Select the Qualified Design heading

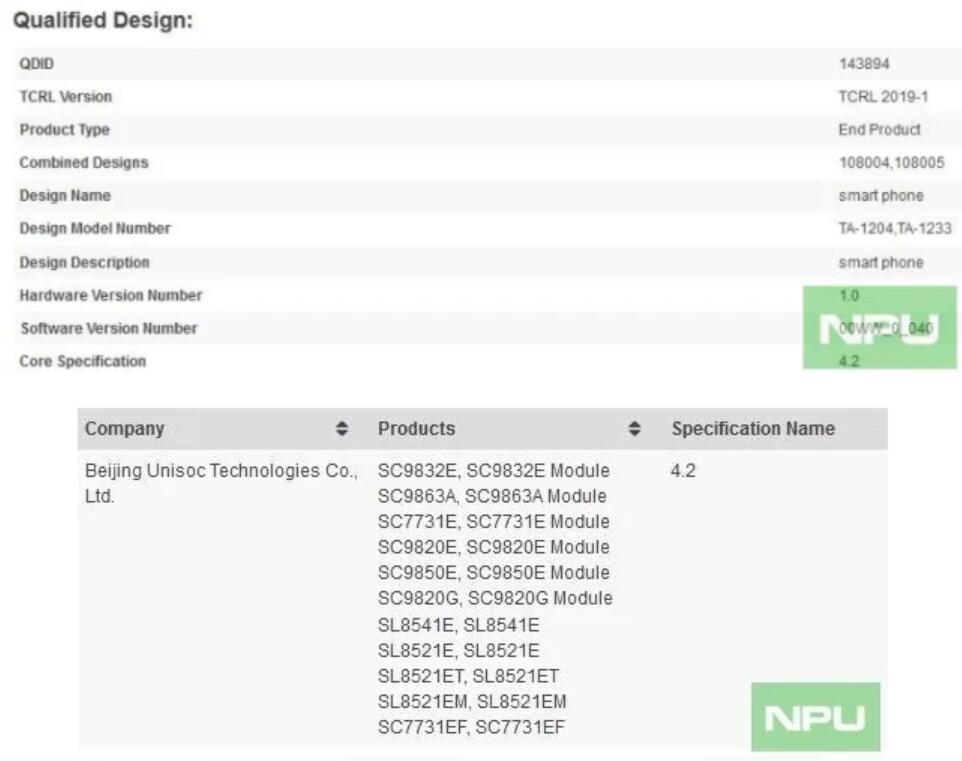click(103, 20)
